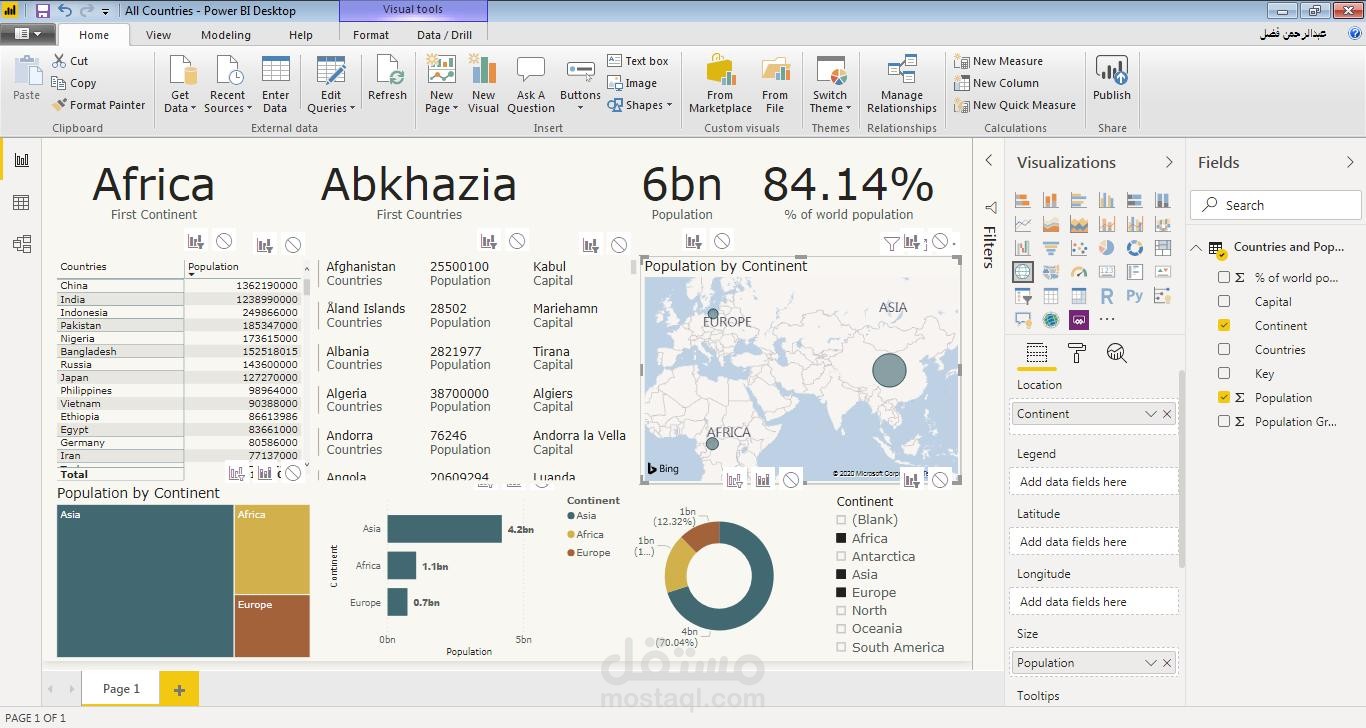1366x728 pixels.
Task: Select the Treemap visualization icon
Action: 1162,248
